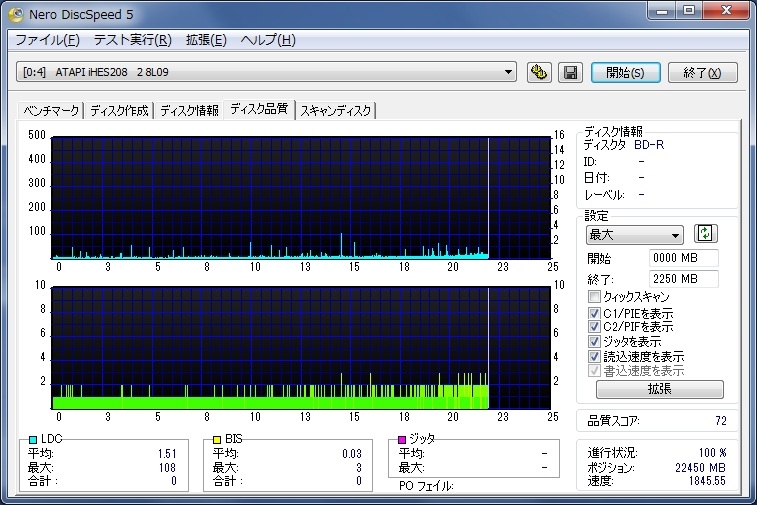Click the yellow BIS legend square

point(216,439)
